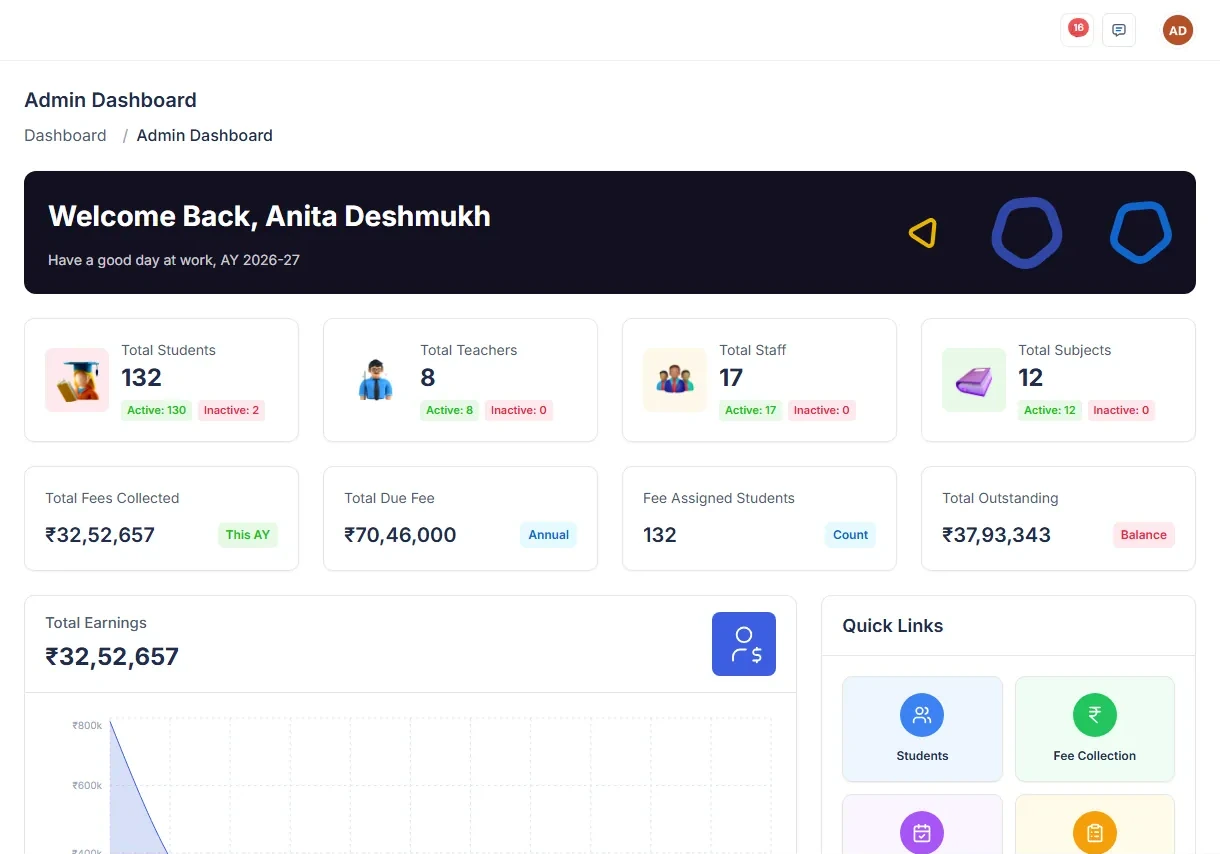Click the AY 2026-27 greeting subtitle
The width and height of the screenshot is (1220, 854).
pyautogui.click(x=174, y=260)
